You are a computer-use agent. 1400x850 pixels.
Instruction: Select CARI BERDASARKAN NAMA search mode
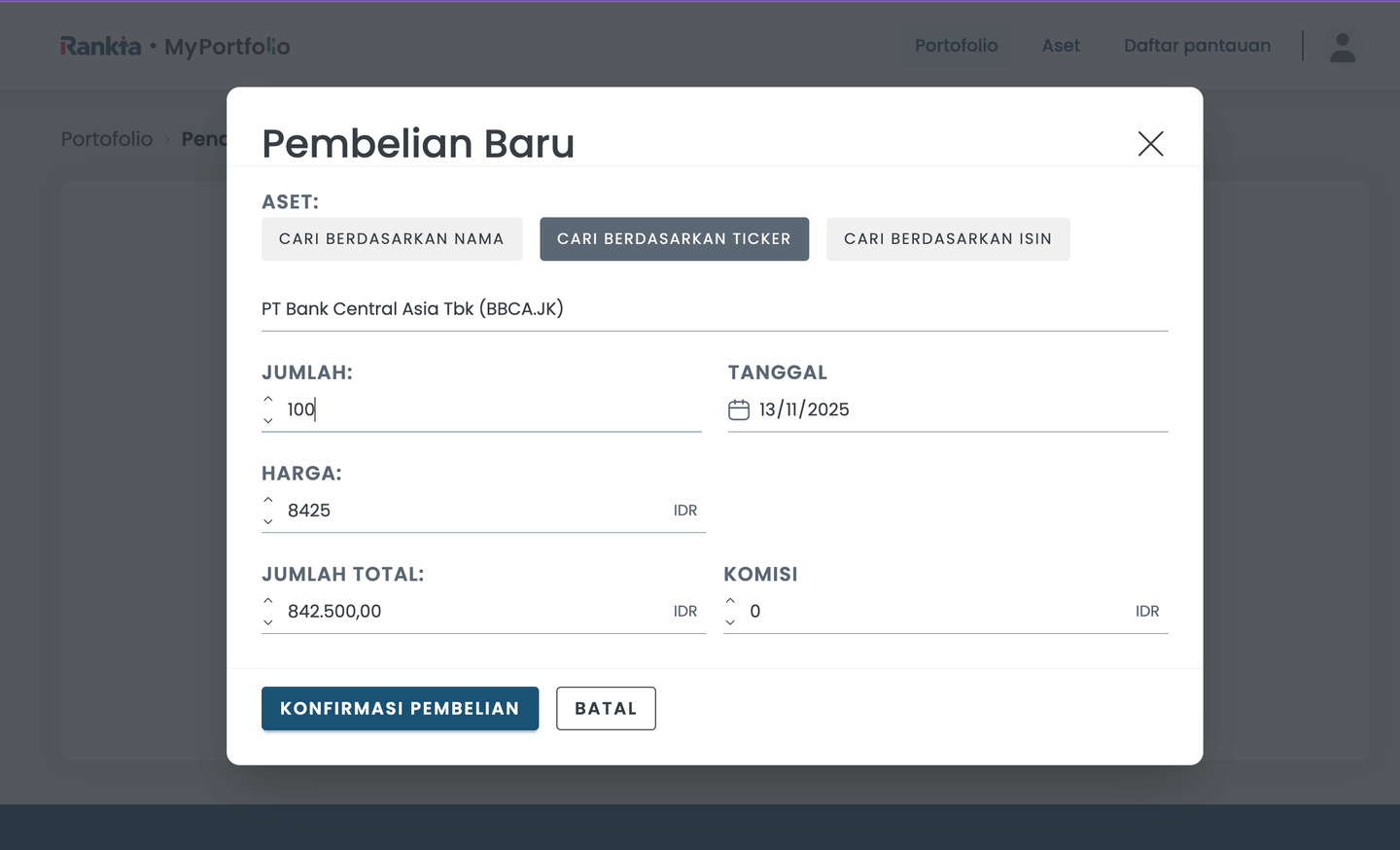pos(392,238)
